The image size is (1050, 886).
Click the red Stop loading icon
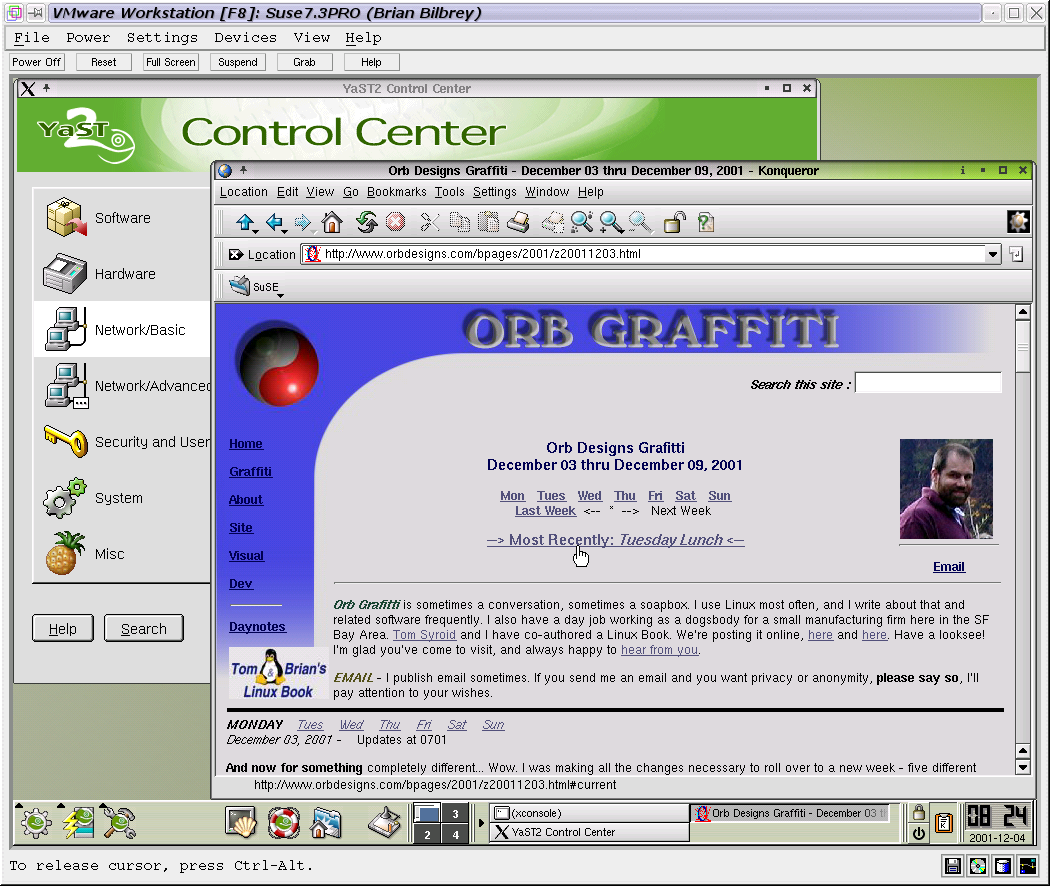(x=395, y=222)
